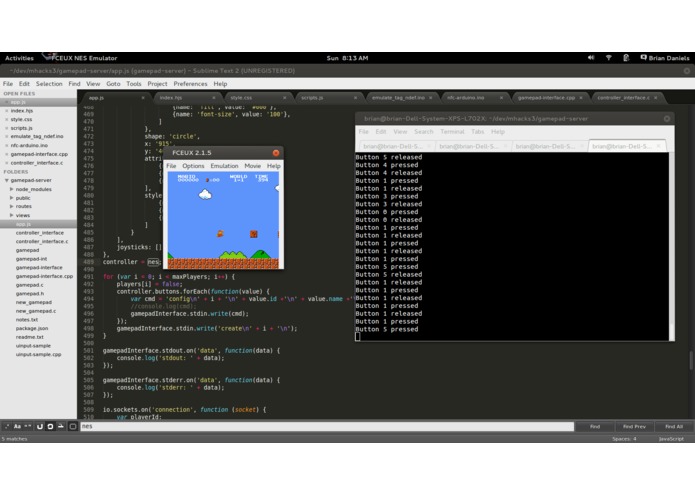The image size is (695, 494).
Task: Close the app.js editor tab
Action: [143, 98]
